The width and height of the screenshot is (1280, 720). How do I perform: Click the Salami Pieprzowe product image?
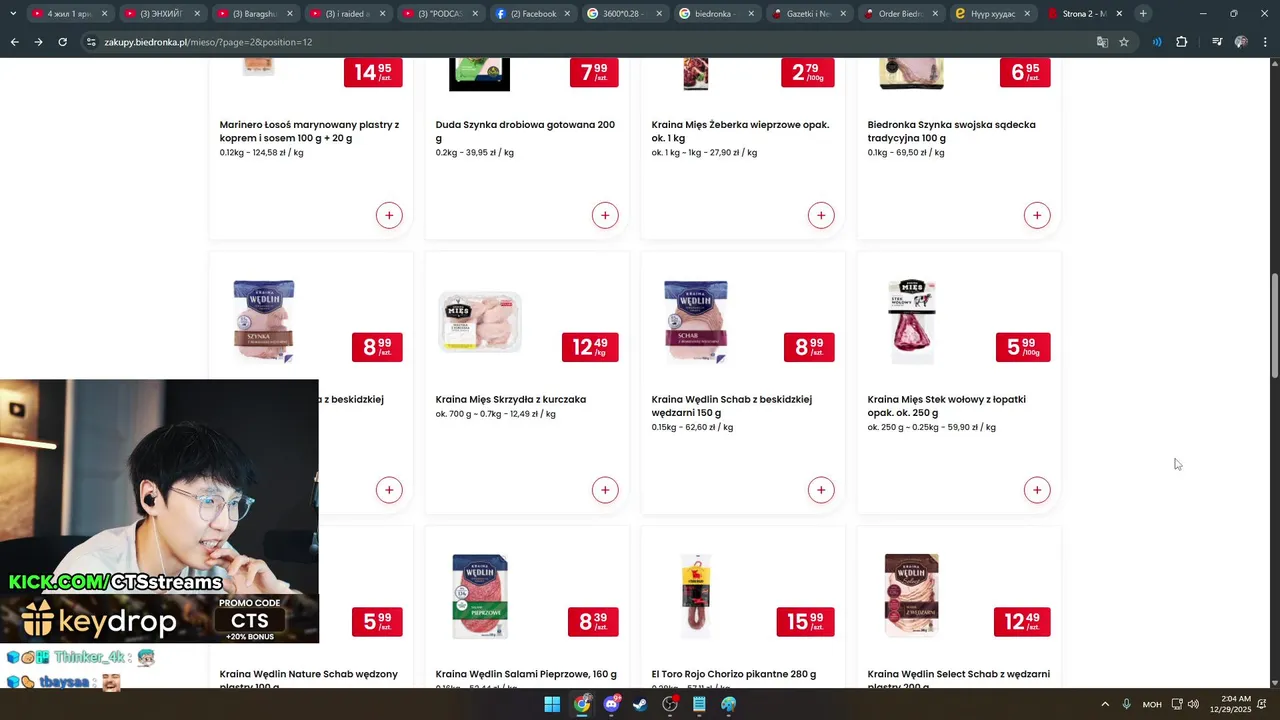[480, 596]
